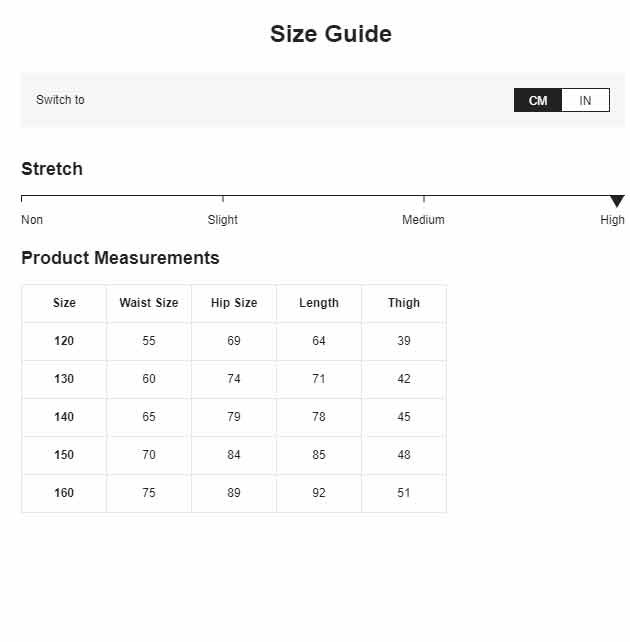Select size 140 row label
Viewport: 630px width, 642px height.
pyautogui.click(x=64, y=417)
